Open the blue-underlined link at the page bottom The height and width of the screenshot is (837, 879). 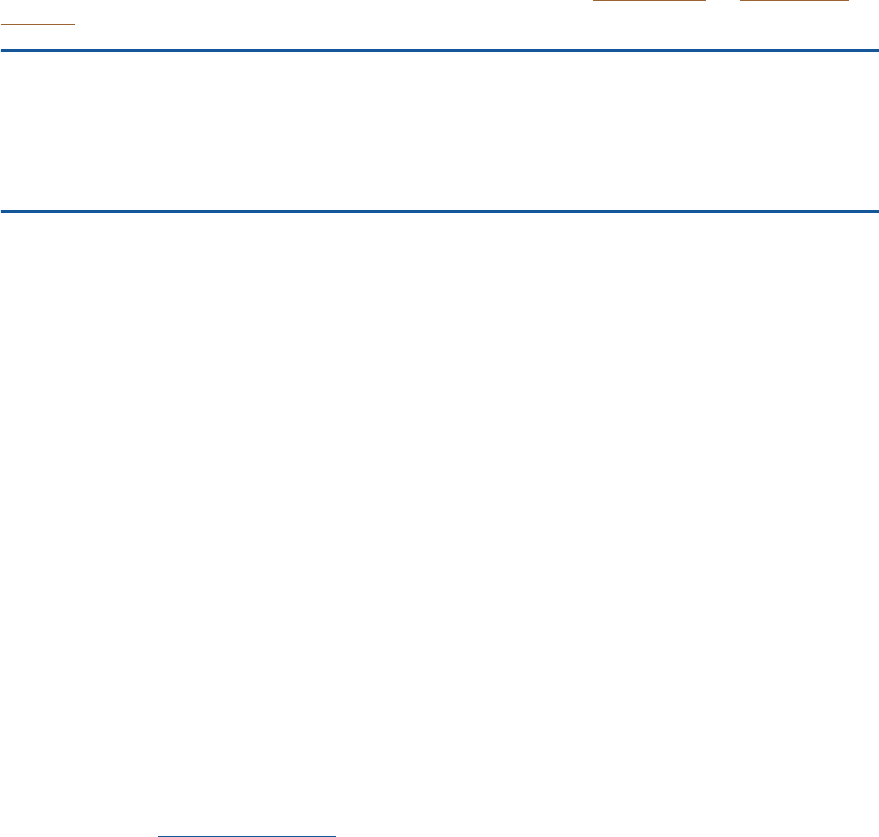tap(247, 835)
